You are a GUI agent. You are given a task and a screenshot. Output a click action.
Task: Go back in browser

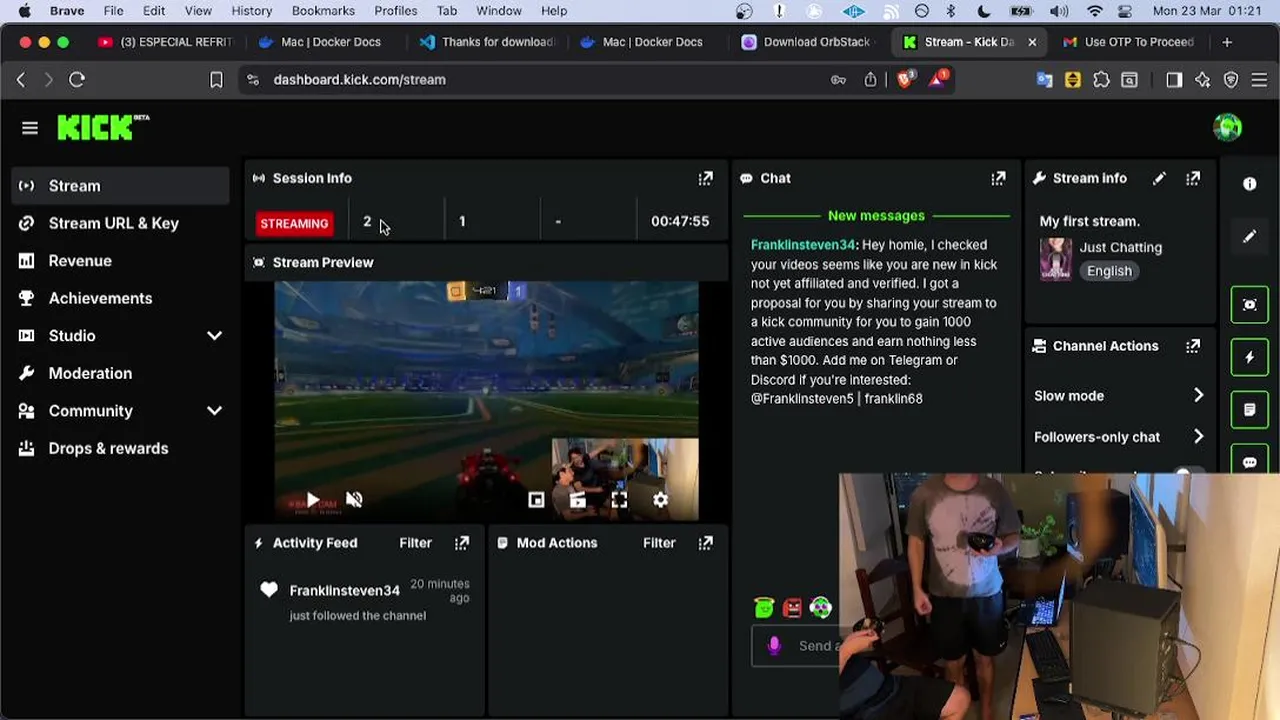[21, 80]
